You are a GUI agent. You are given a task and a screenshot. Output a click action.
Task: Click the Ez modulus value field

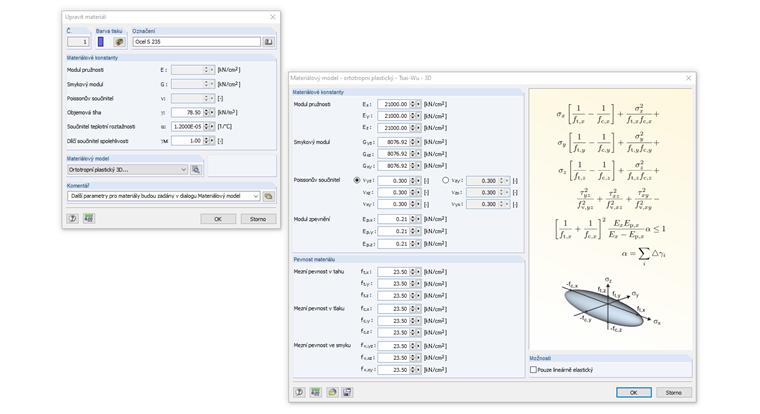[x=394, y=128]
